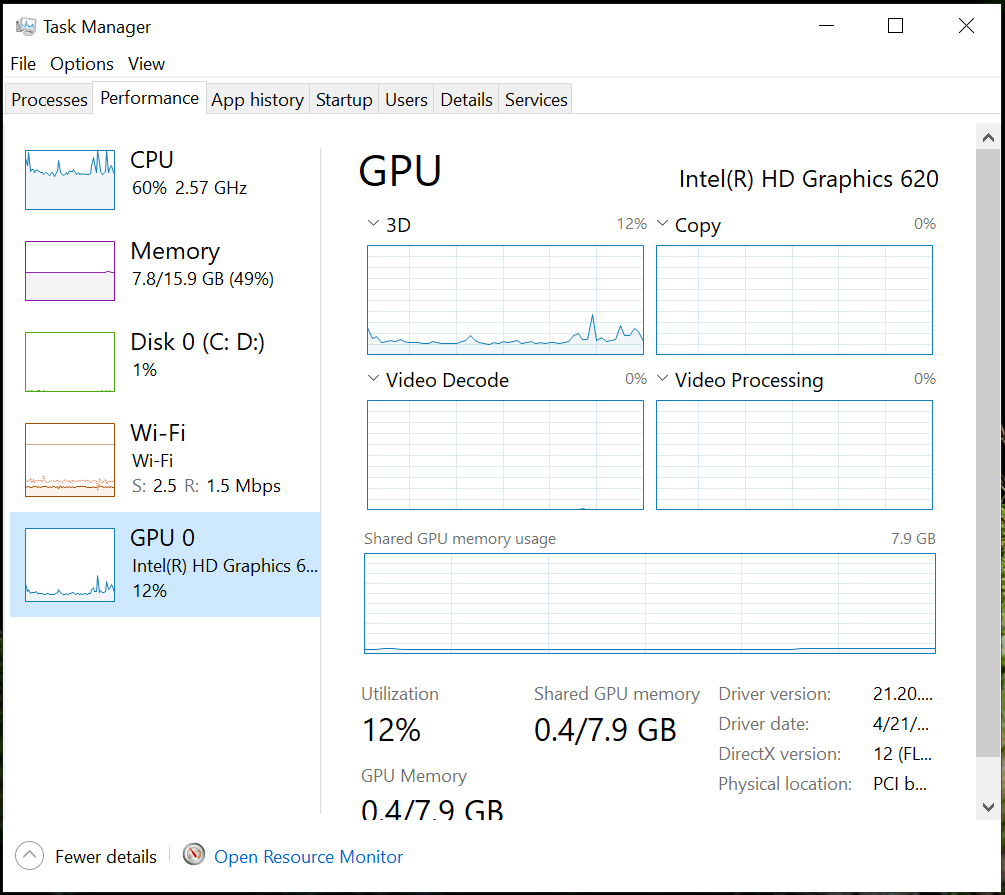This screenshot has width=1005, height=895.
Task: Minimize the Task Manager window
Action: coord(827,26)
